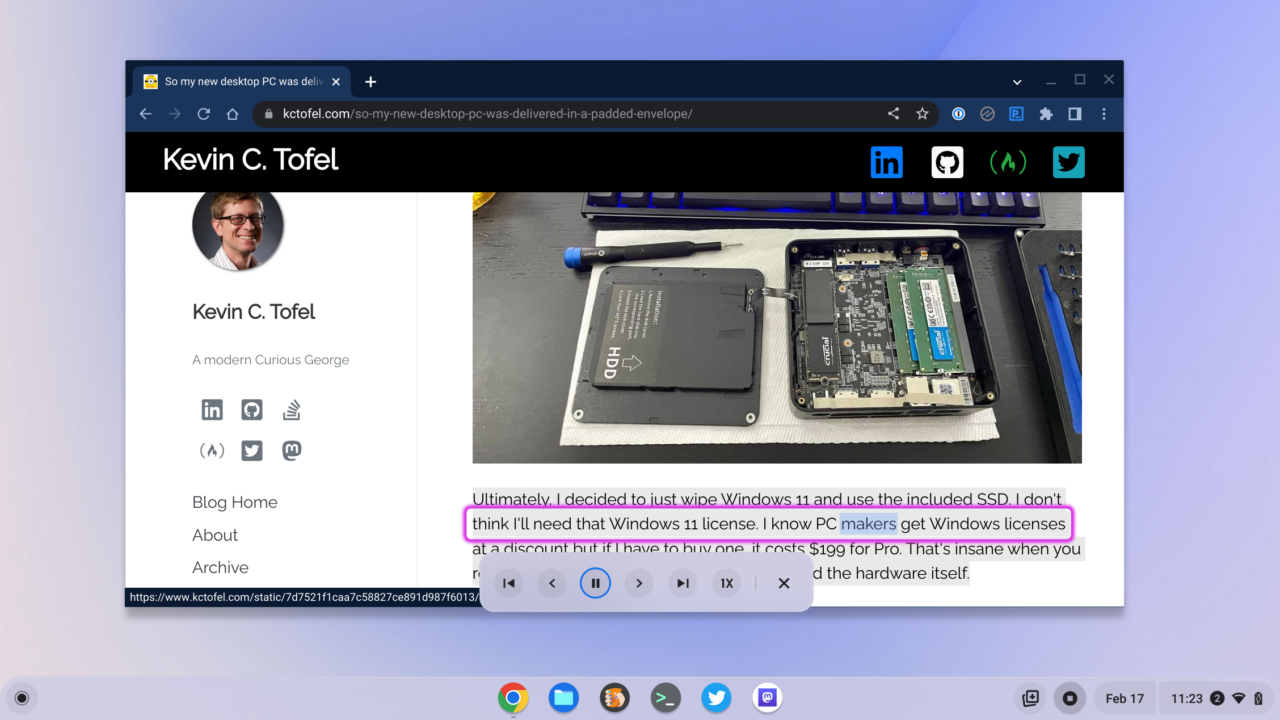Stop Select-to-speak from the shelf
This screenshot has height=720, width=1280.
[1070, 698]
